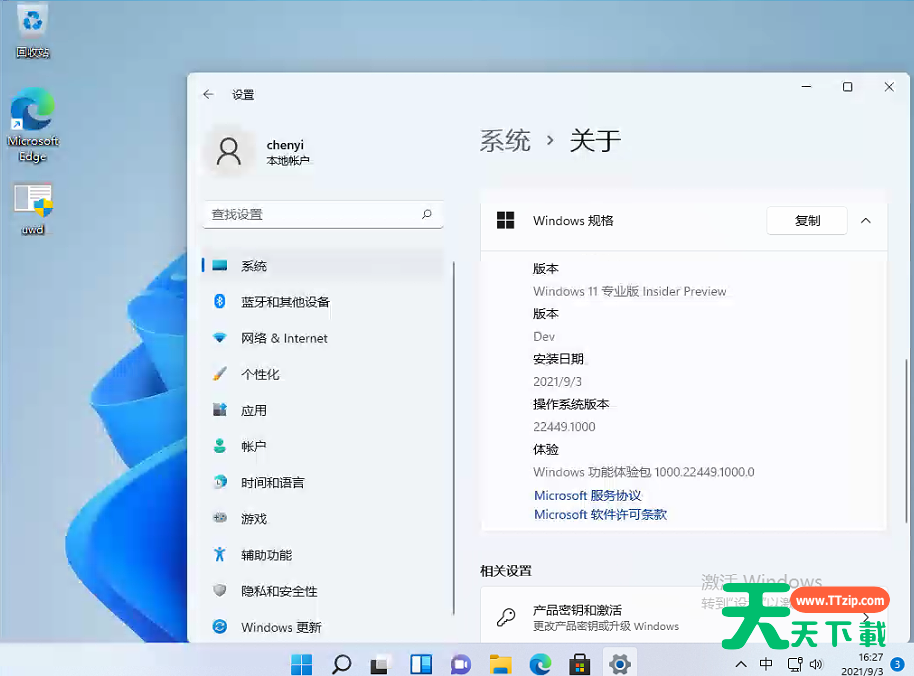Open 辅助功能 settings
The height and width of the screenshot is (676, 914).
click(268, 554)
